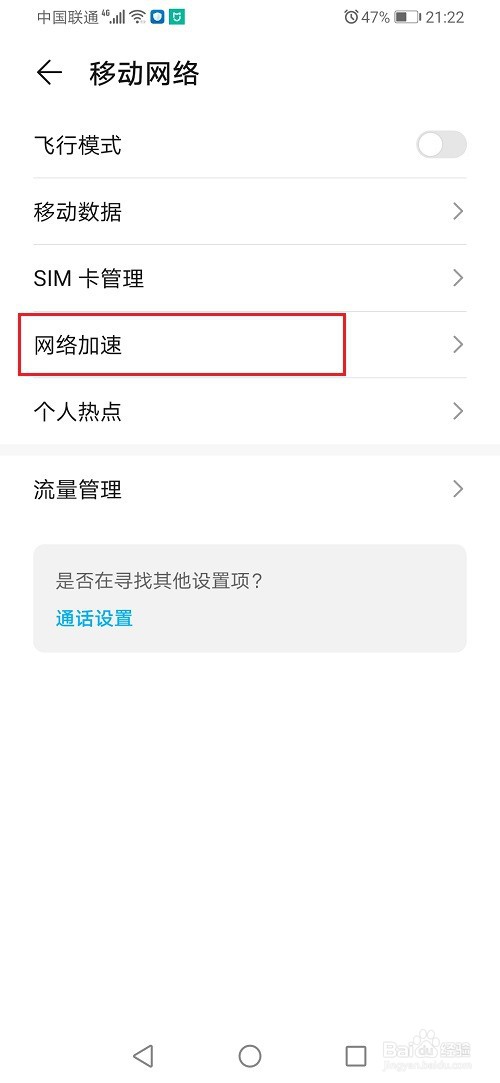Viewport: 500px width, 1083px height.
Task: Open the 网络加速 setting row
Action: [250, 345]
